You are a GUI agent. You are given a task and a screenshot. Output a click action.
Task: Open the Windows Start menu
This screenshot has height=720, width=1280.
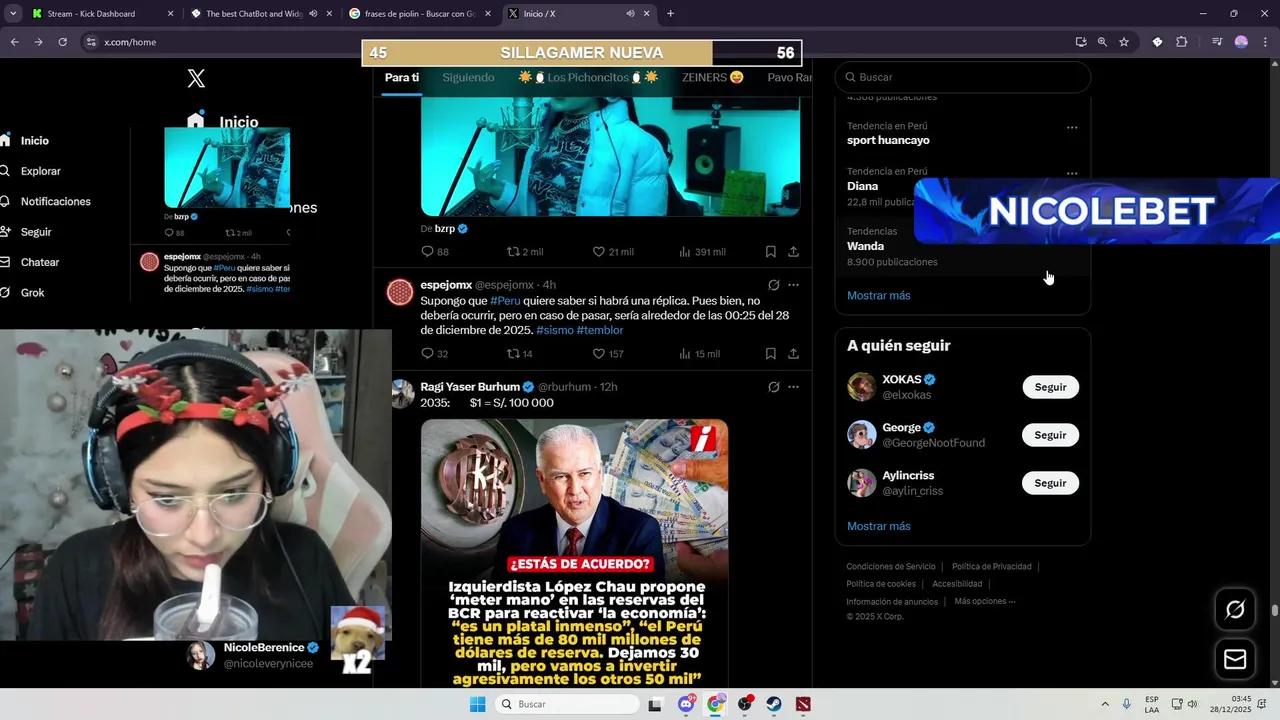(478, 704)
